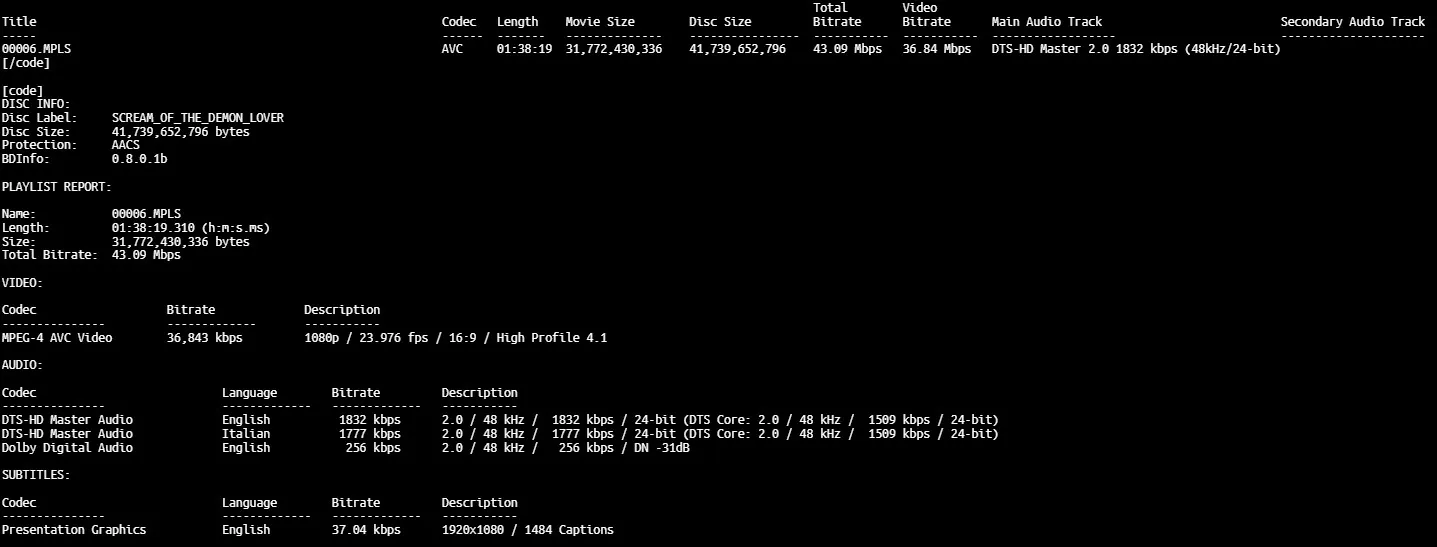
Task: Click the 01:38:19.310 playlist length value
Action: (x=190, y=228)
